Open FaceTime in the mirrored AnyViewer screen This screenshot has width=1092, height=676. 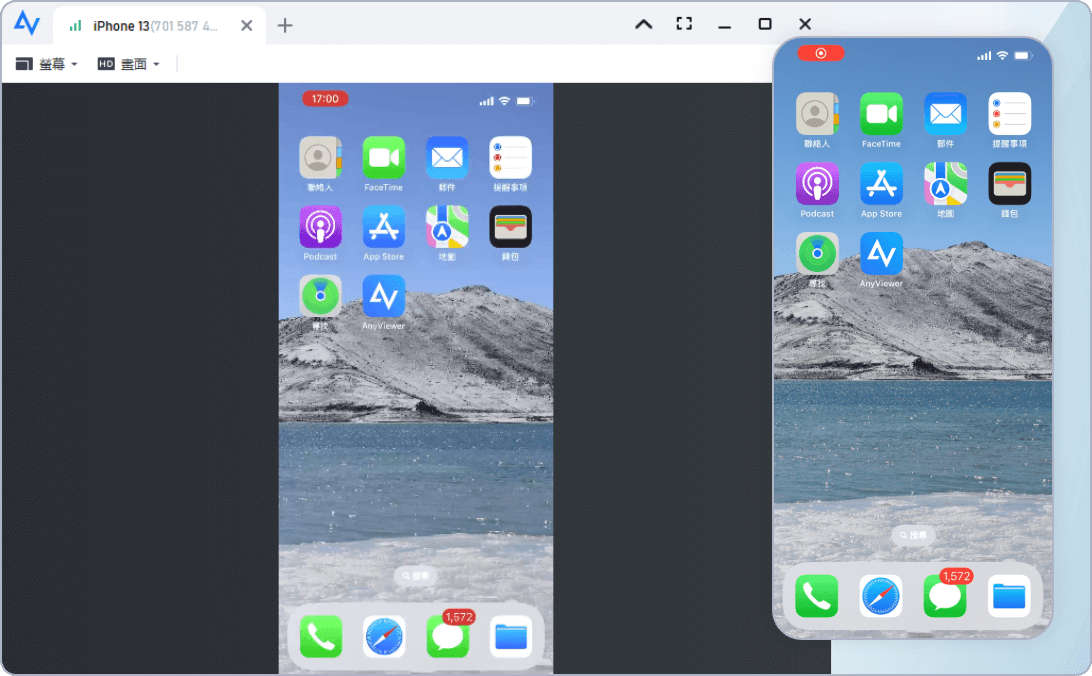click(x=384, y=157)
